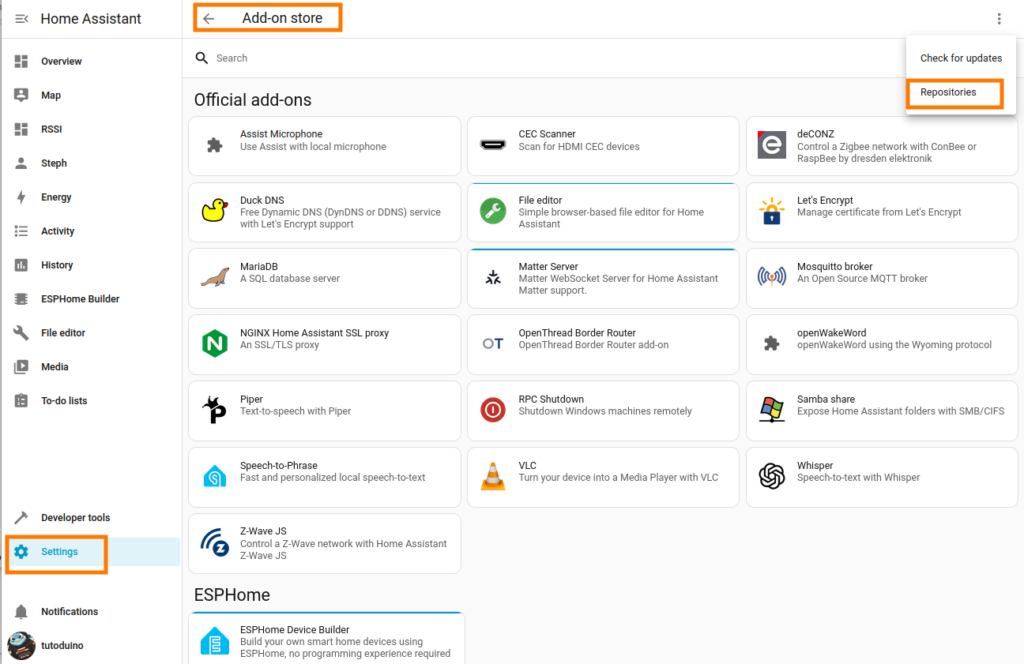Go to Settings in the sidebar
The width and height of the screenshot is (1024, 664).
(x=59, y=552)
